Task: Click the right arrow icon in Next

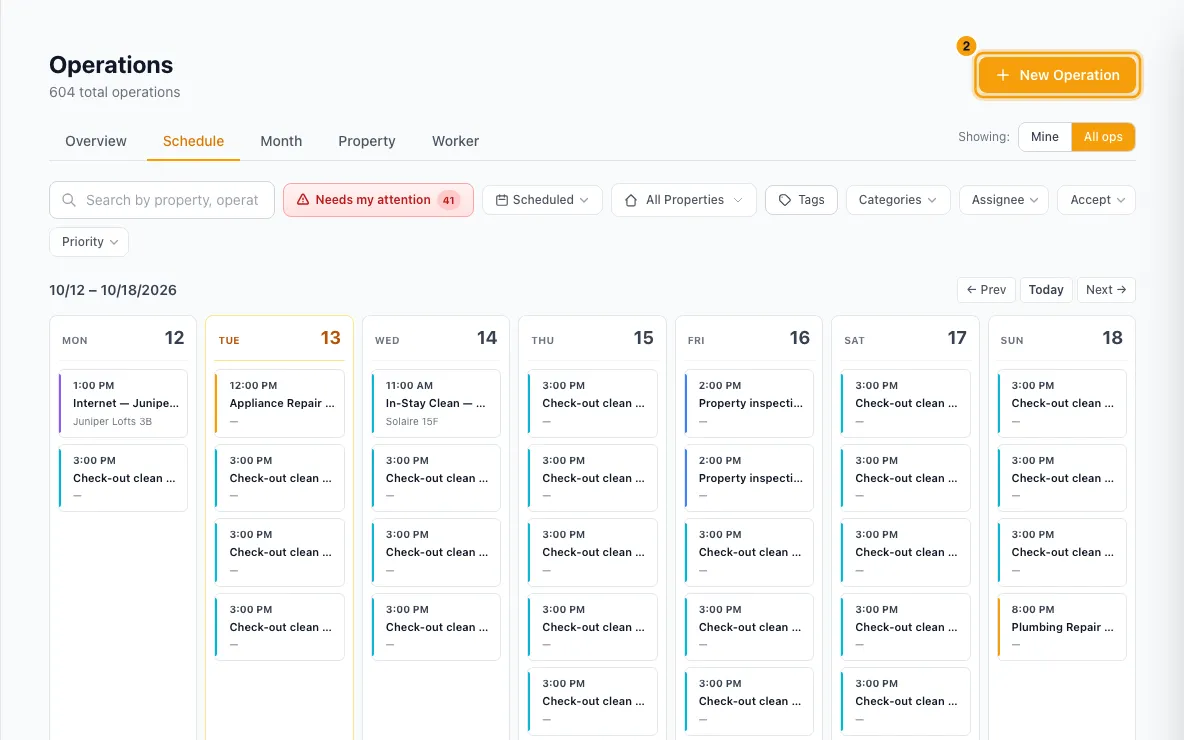Action: (x=1121, y=290)
